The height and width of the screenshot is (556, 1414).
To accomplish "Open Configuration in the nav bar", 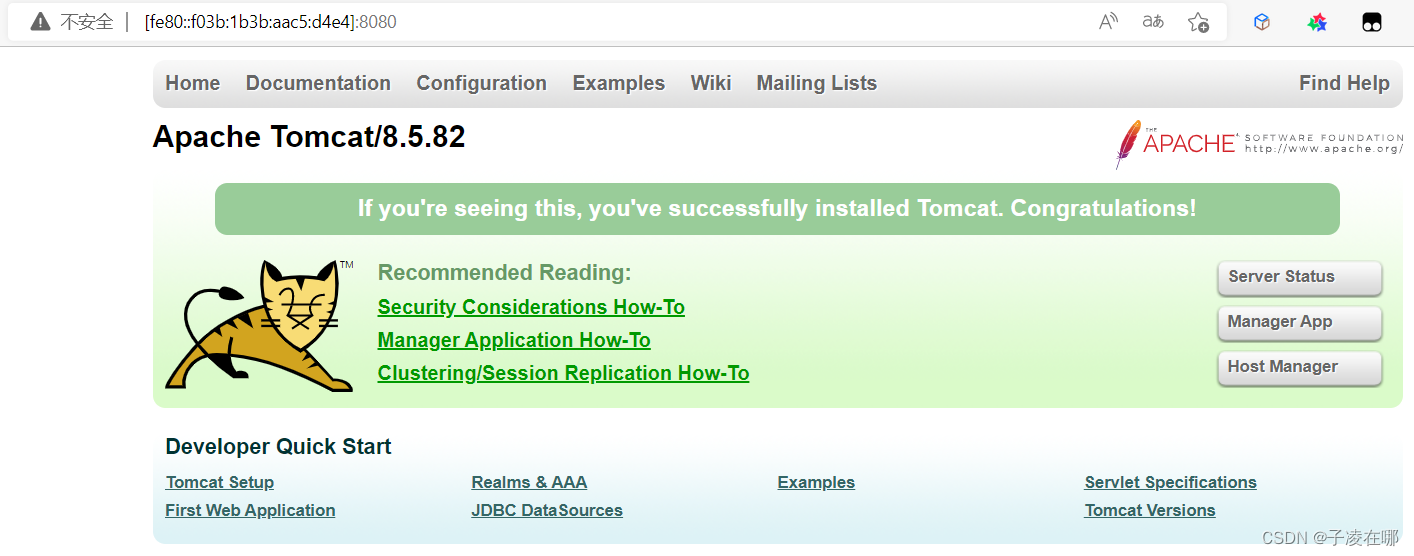I will pyautogui.click(x=481, y=83).
